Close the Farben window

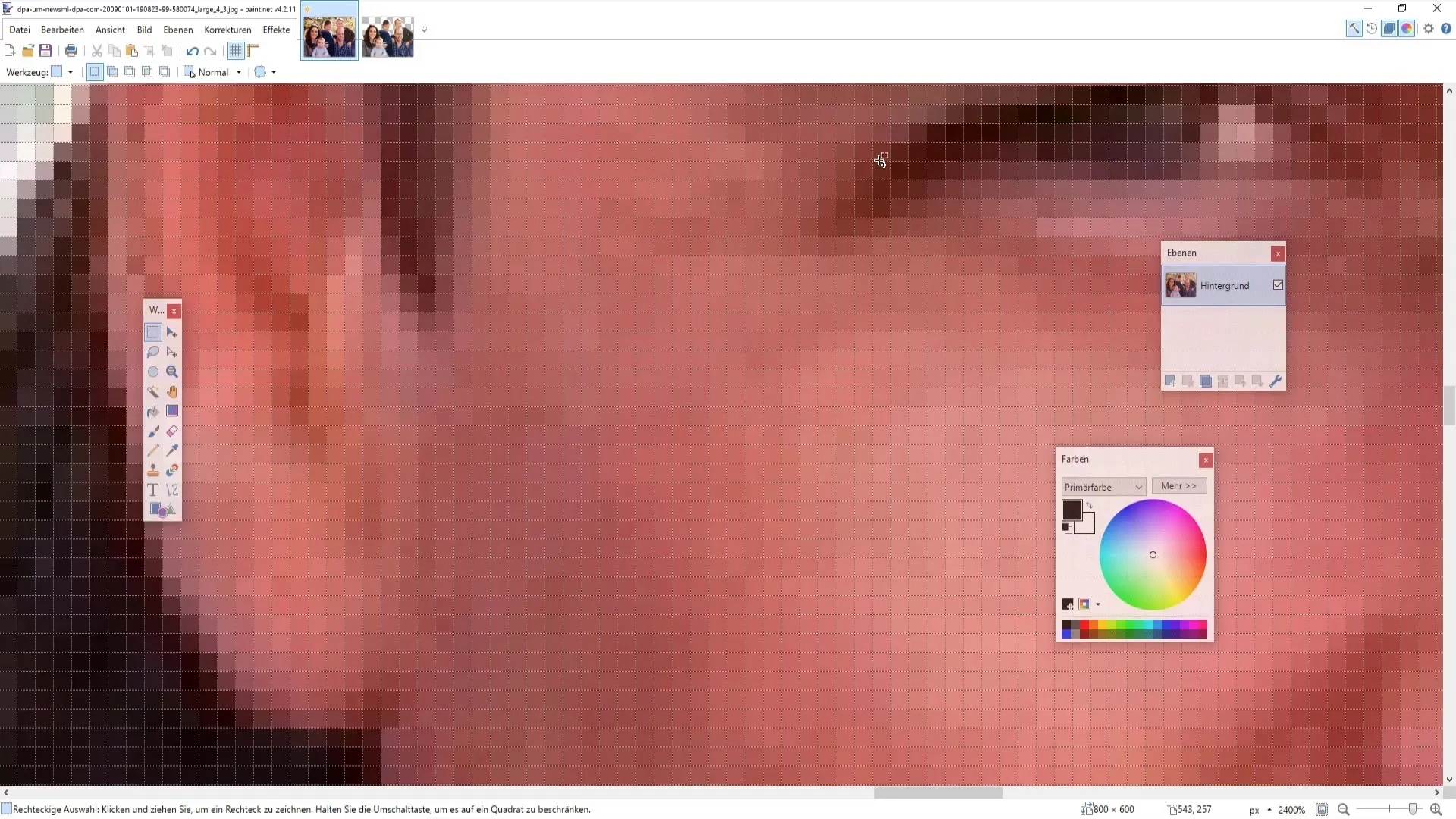pyautogui.click(x=1206, y=460)
